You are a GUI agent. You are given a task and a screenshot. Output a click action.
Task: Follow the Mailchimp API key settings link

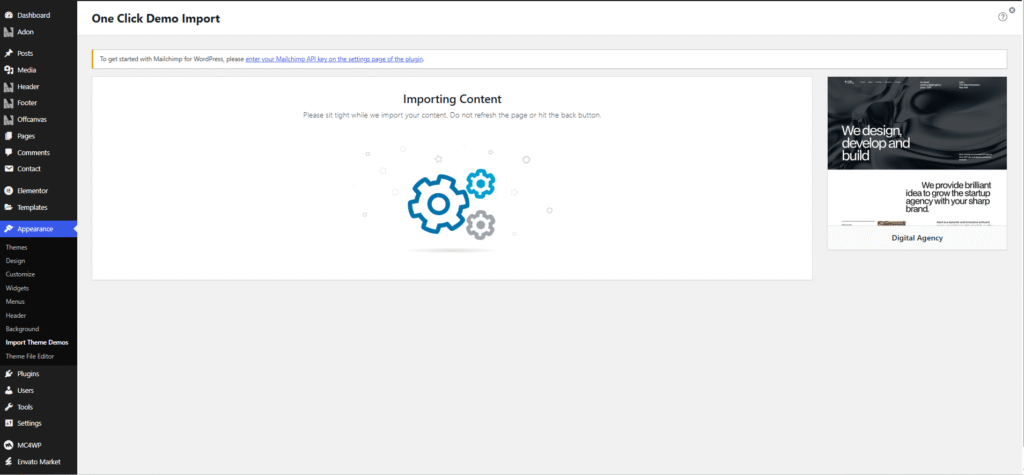(x=335, y=59)
